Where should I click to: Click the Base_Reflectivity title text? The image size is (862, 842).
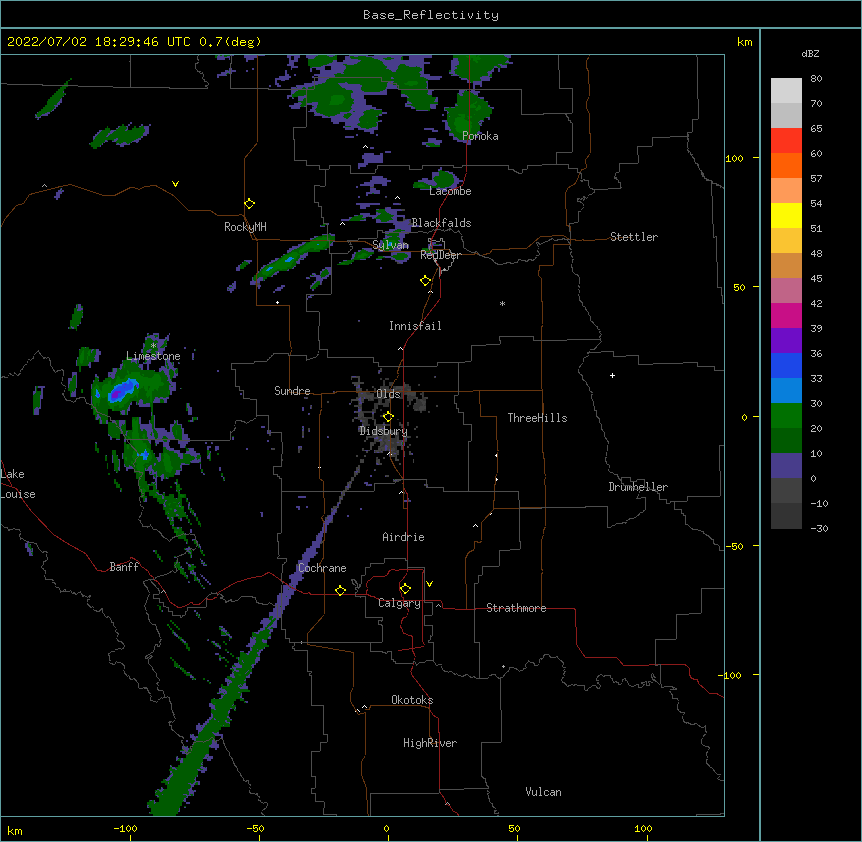431,15
